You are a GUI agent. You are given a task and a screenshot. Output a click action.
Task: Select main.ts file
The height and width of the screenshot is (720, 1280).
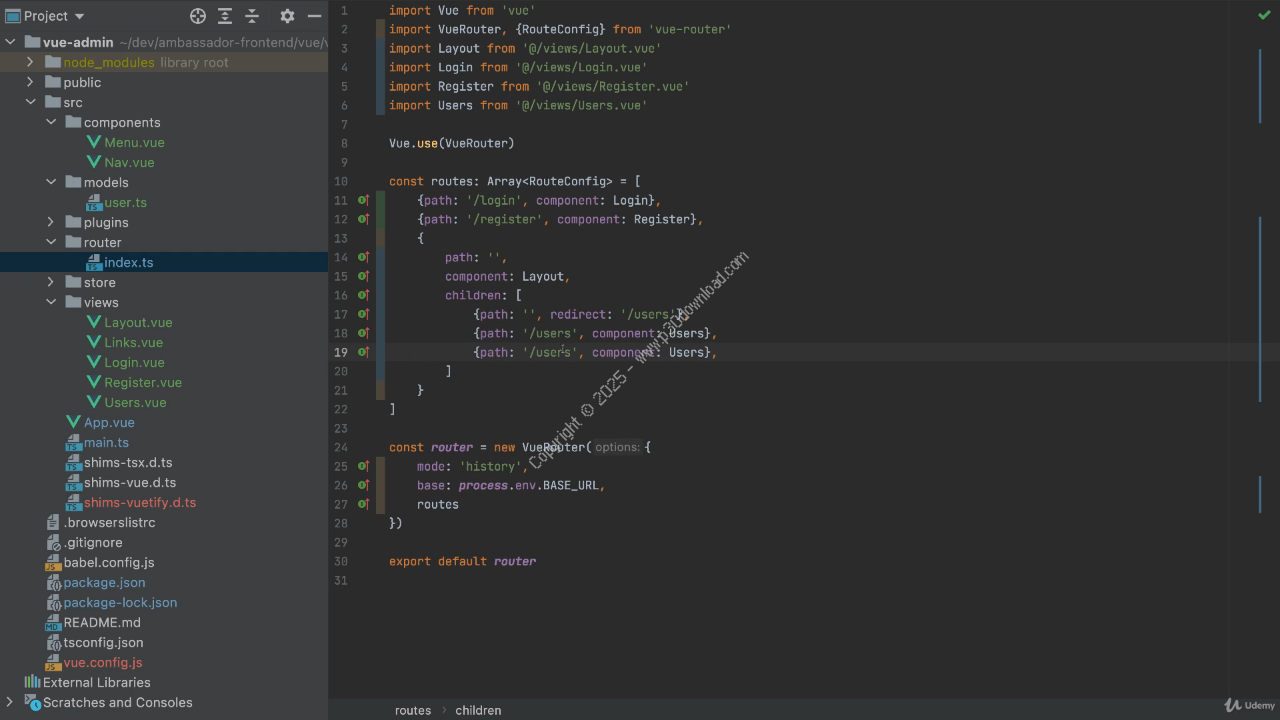[106, 442]
